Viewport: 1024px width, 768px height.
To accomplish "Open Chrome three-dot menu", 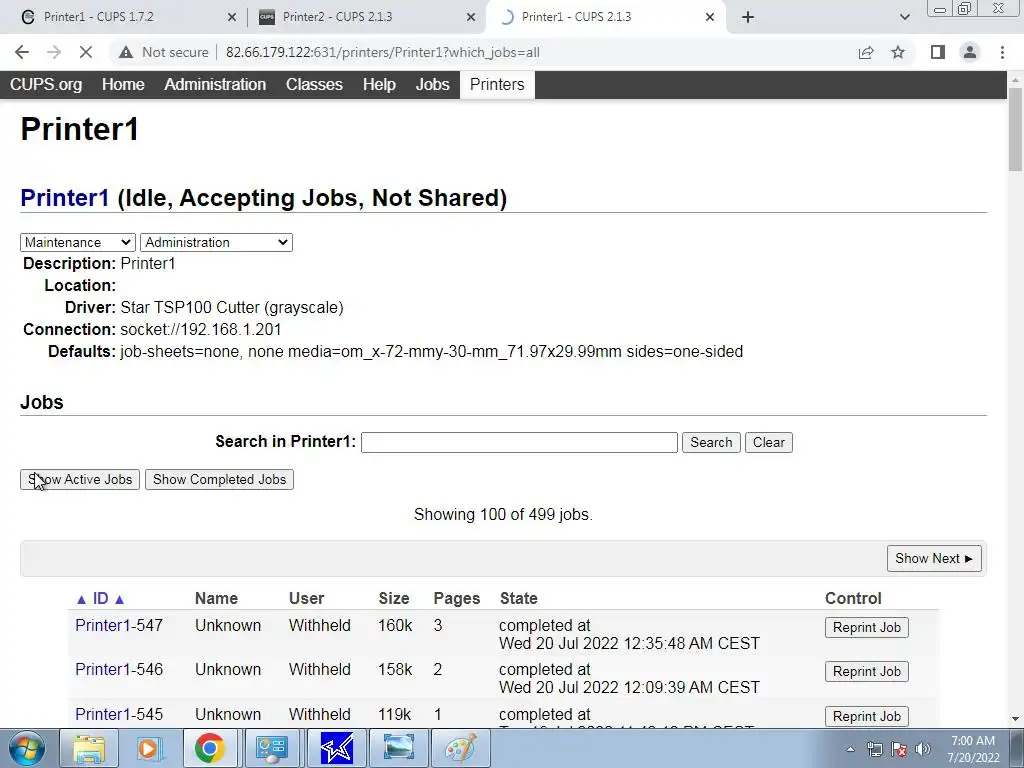I will tap(1002, 52).
